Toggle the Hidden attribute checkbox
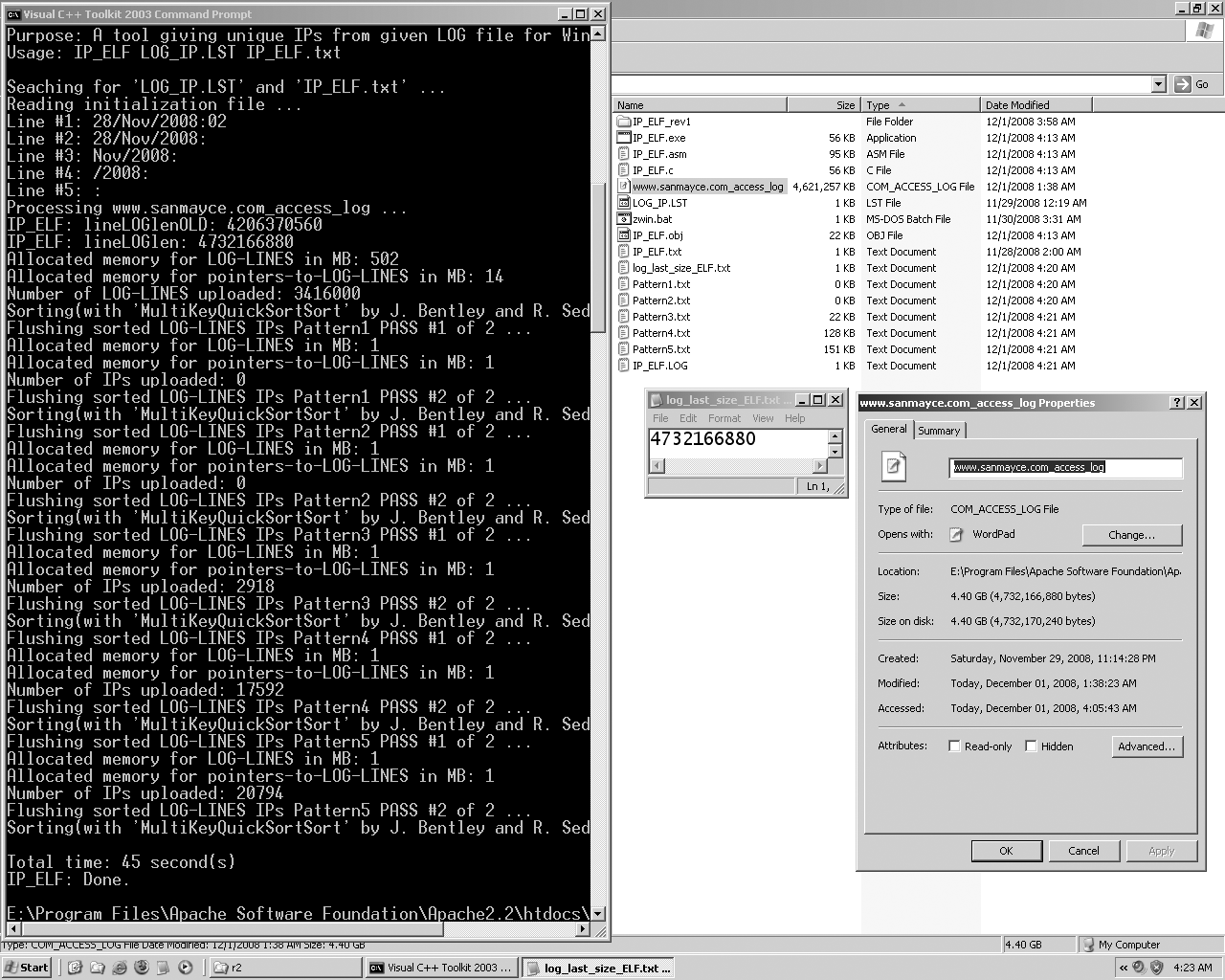The width and height of the screenshot is (1225, 980). coord(1031,746)
